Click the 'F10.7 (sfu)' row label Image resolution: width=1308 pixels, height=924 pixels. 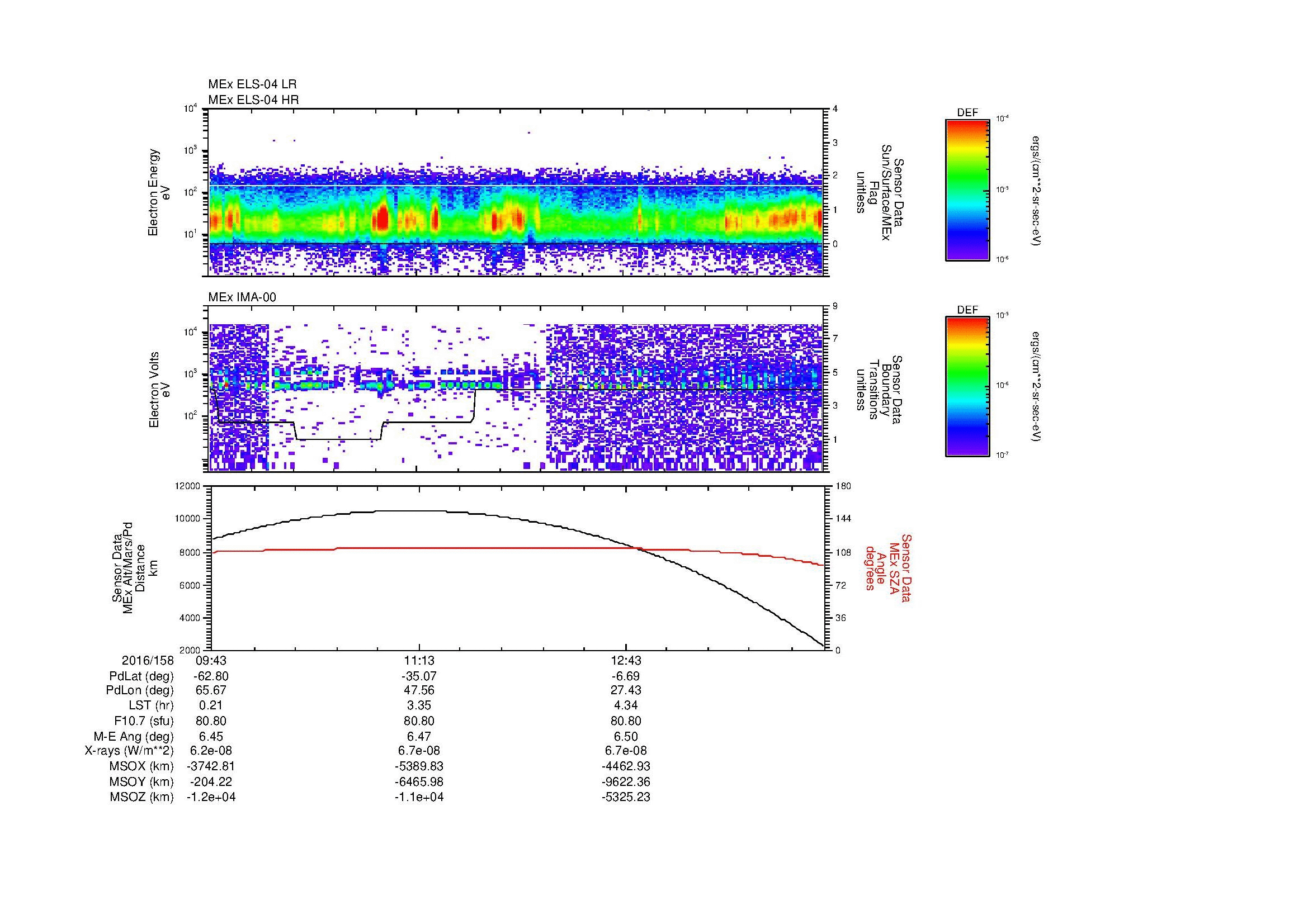click(144, 721)
